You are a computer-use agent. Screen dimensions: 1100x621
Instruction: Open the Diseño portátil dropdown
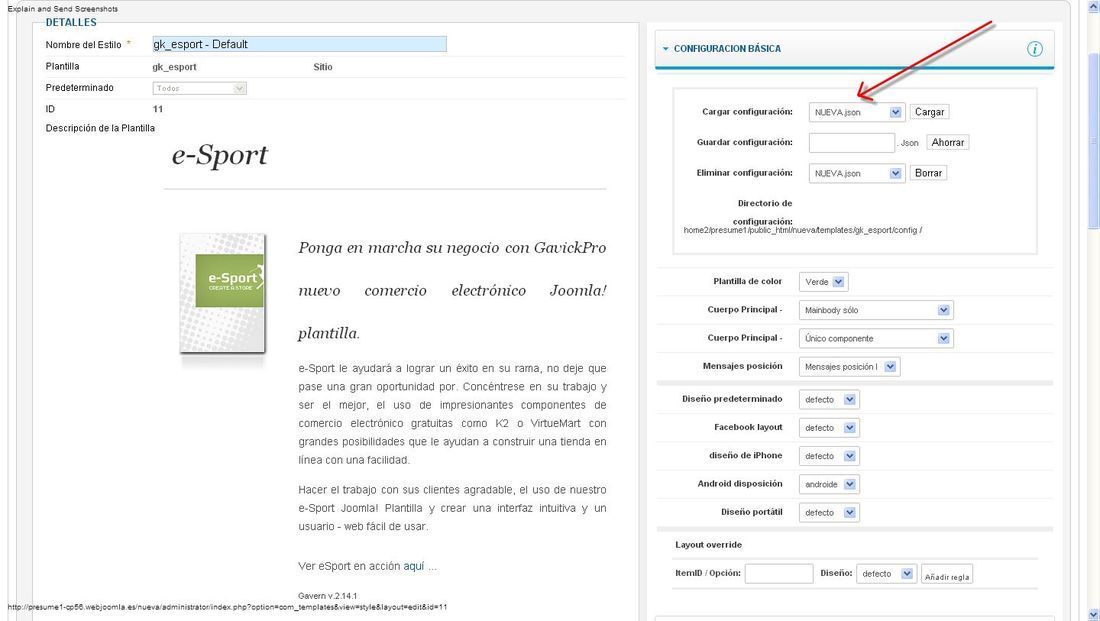(x=829, y=513)
